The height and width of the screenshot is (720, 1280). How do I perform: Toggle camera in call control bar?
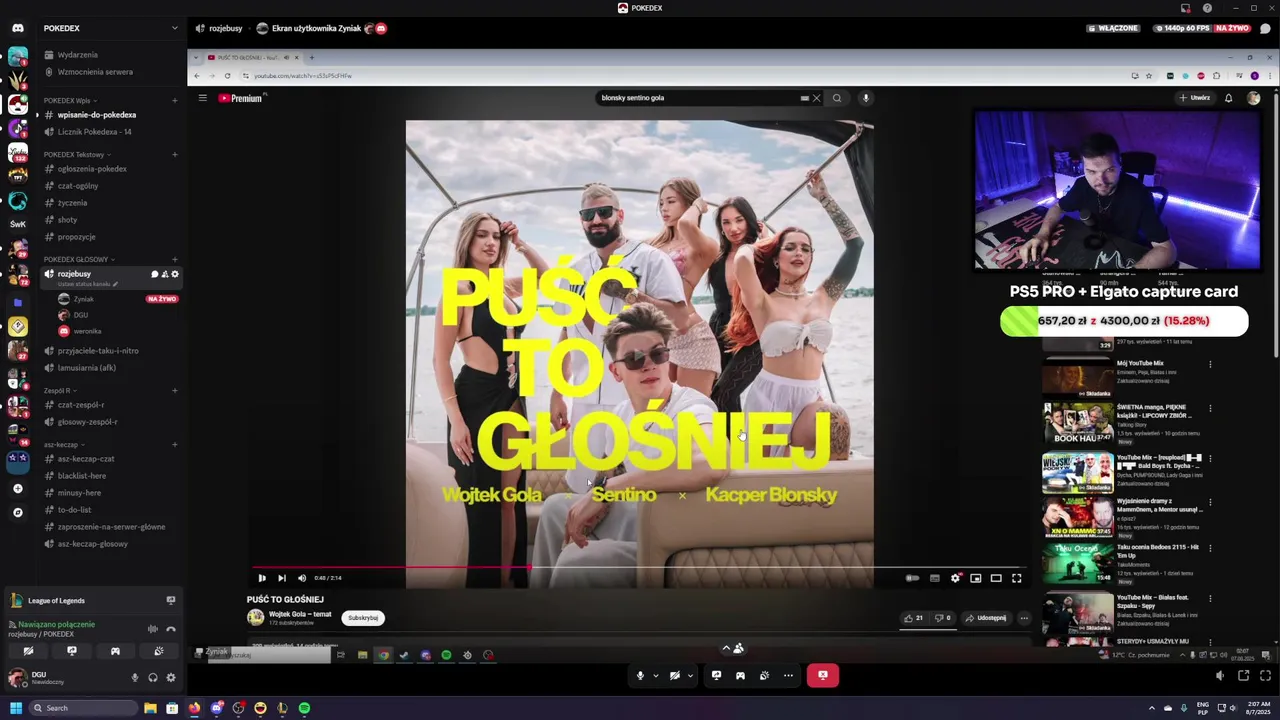point(675,675)
